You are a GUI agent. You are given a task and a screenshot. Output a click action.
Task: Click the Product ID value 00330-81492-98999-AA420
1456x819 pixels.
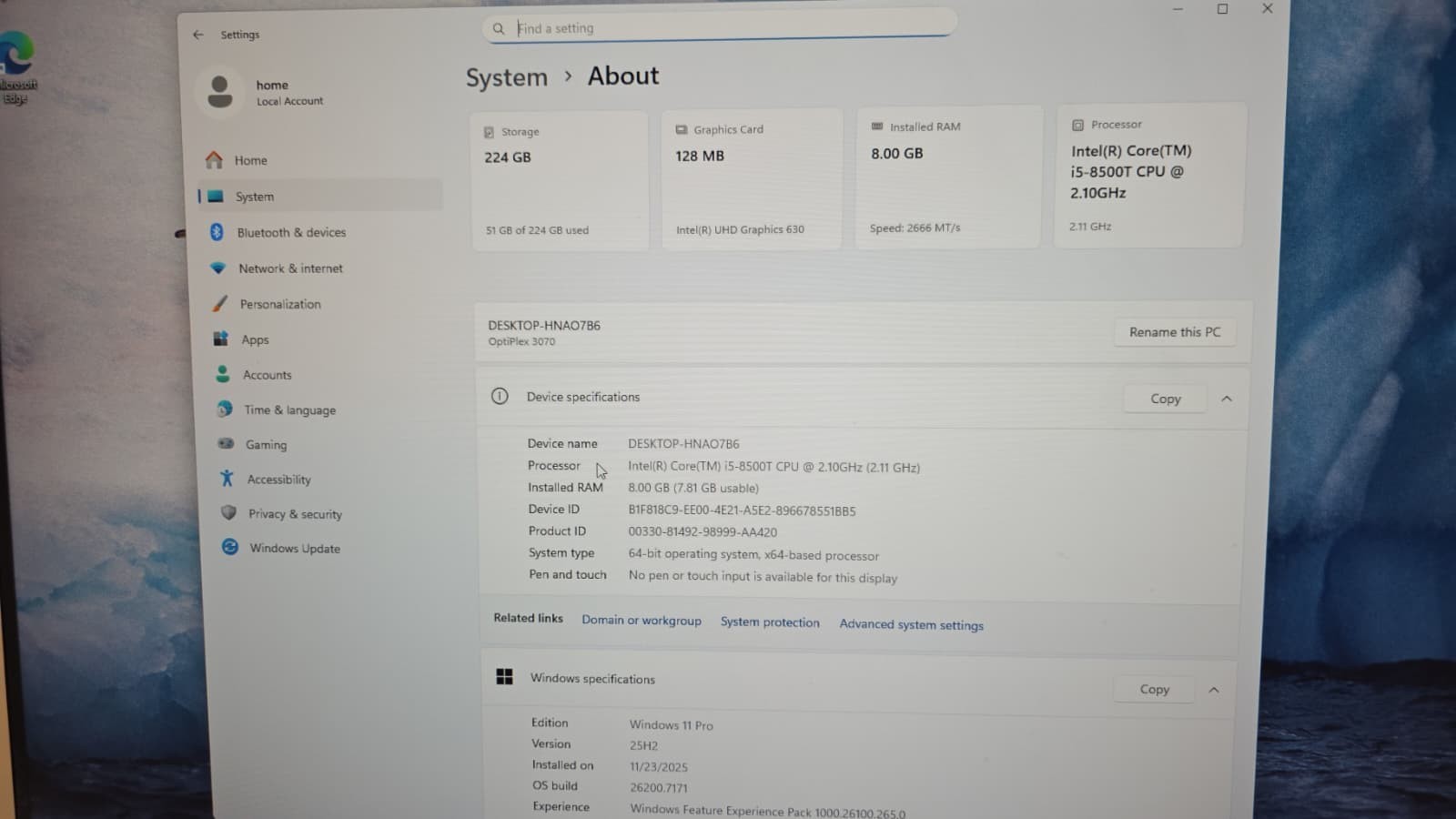[703, 531]
